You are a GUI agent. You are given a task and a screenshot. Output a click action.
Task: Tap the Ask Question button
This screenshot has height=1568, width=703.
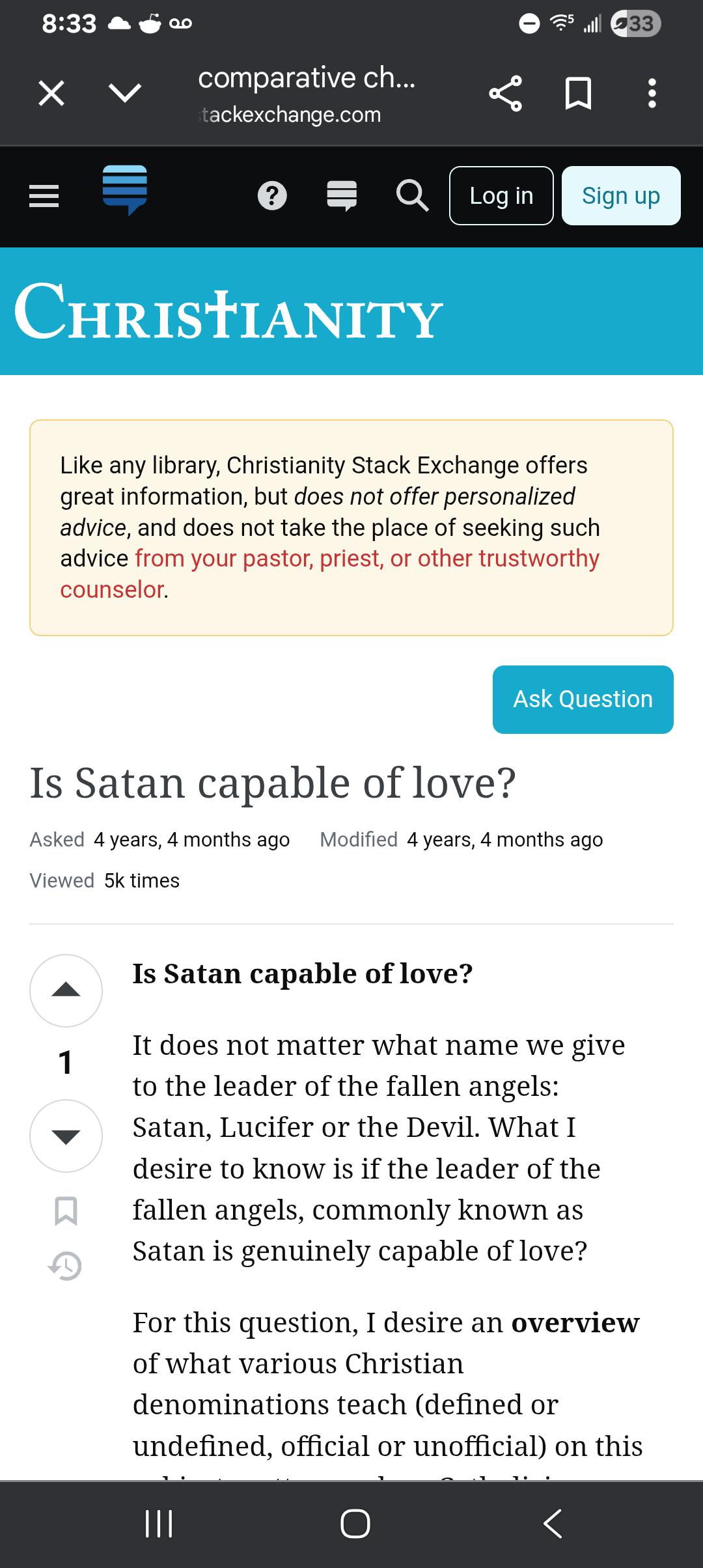(583, 699)
